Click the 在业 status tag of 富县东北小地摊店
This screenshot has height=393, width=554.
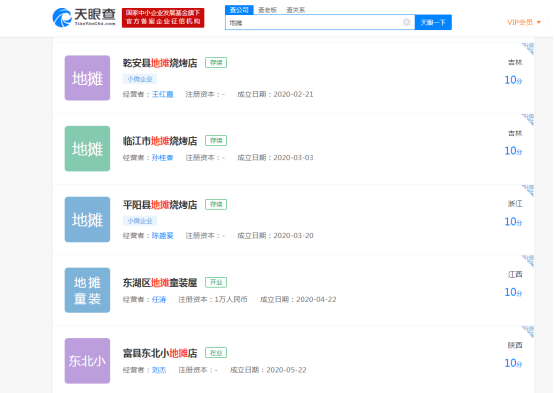(x=216, y=353)
